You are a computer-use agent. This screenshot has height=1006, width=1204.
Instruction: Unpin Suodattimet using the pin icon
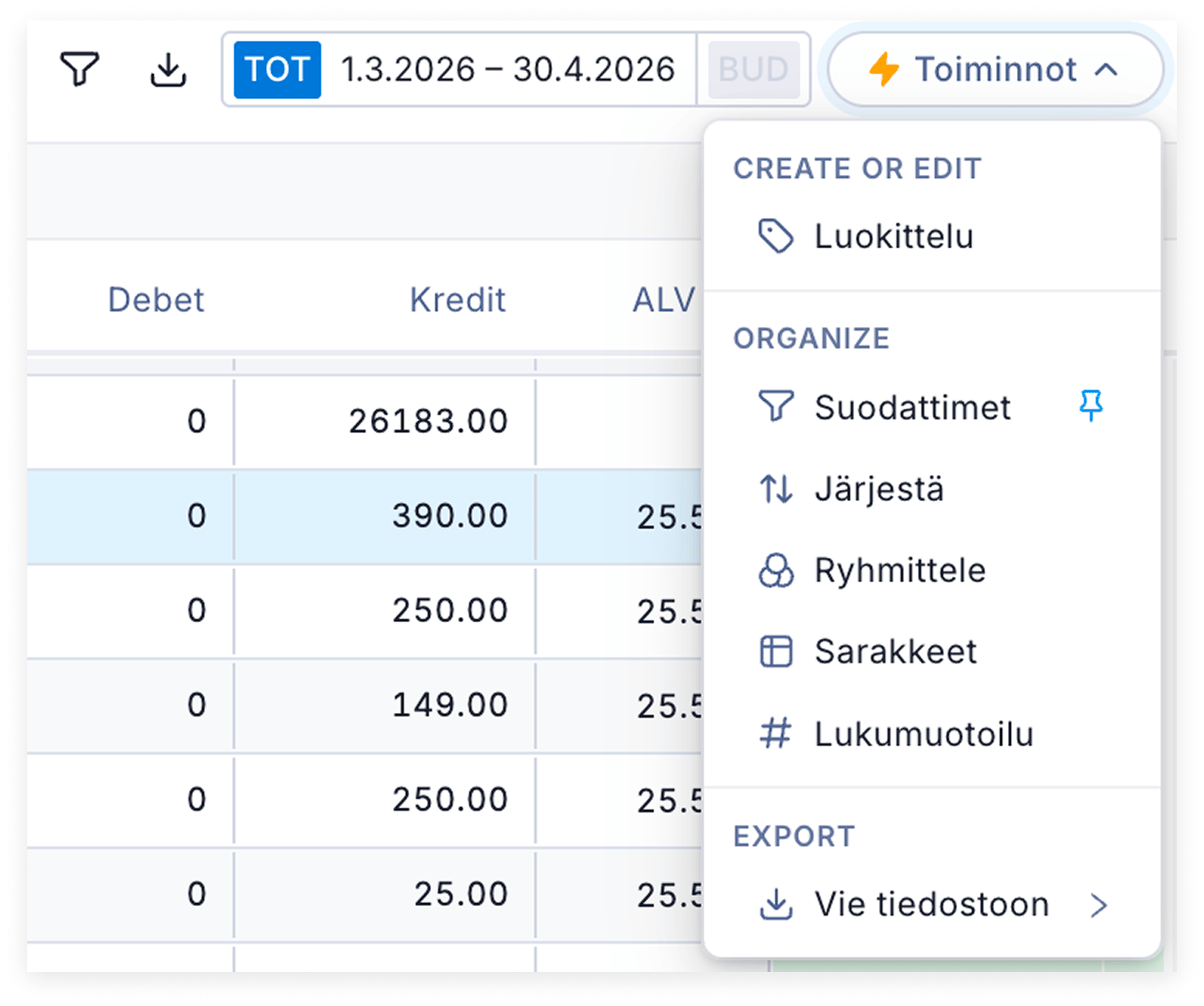tap(1091, 406)
